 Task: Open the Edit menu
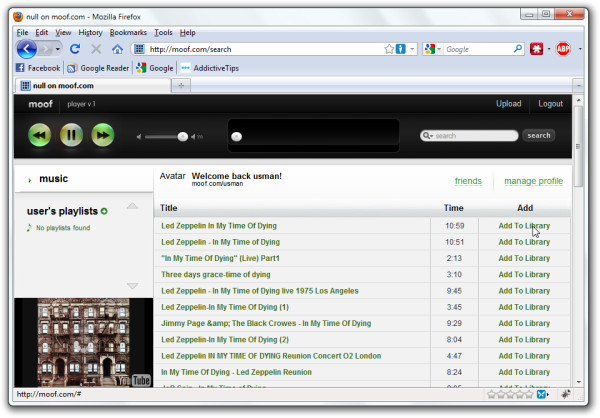pos(42,33)
